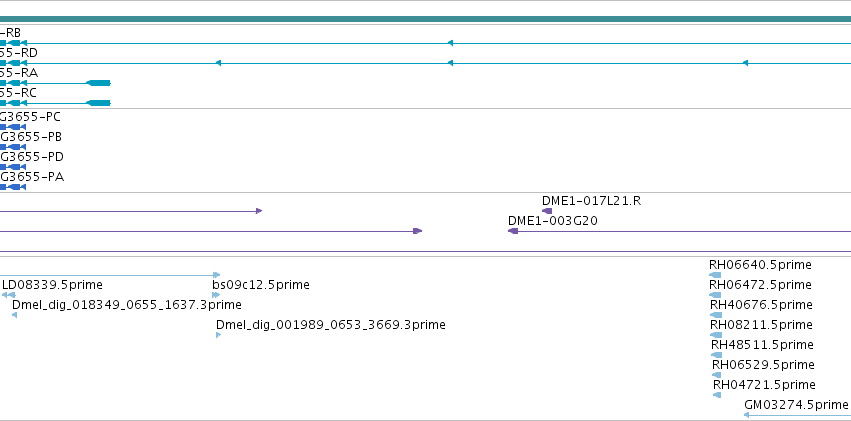The image size is (851, 421).
Task: Open the LD08339.5prime EST label
Action: click(52, 285)
